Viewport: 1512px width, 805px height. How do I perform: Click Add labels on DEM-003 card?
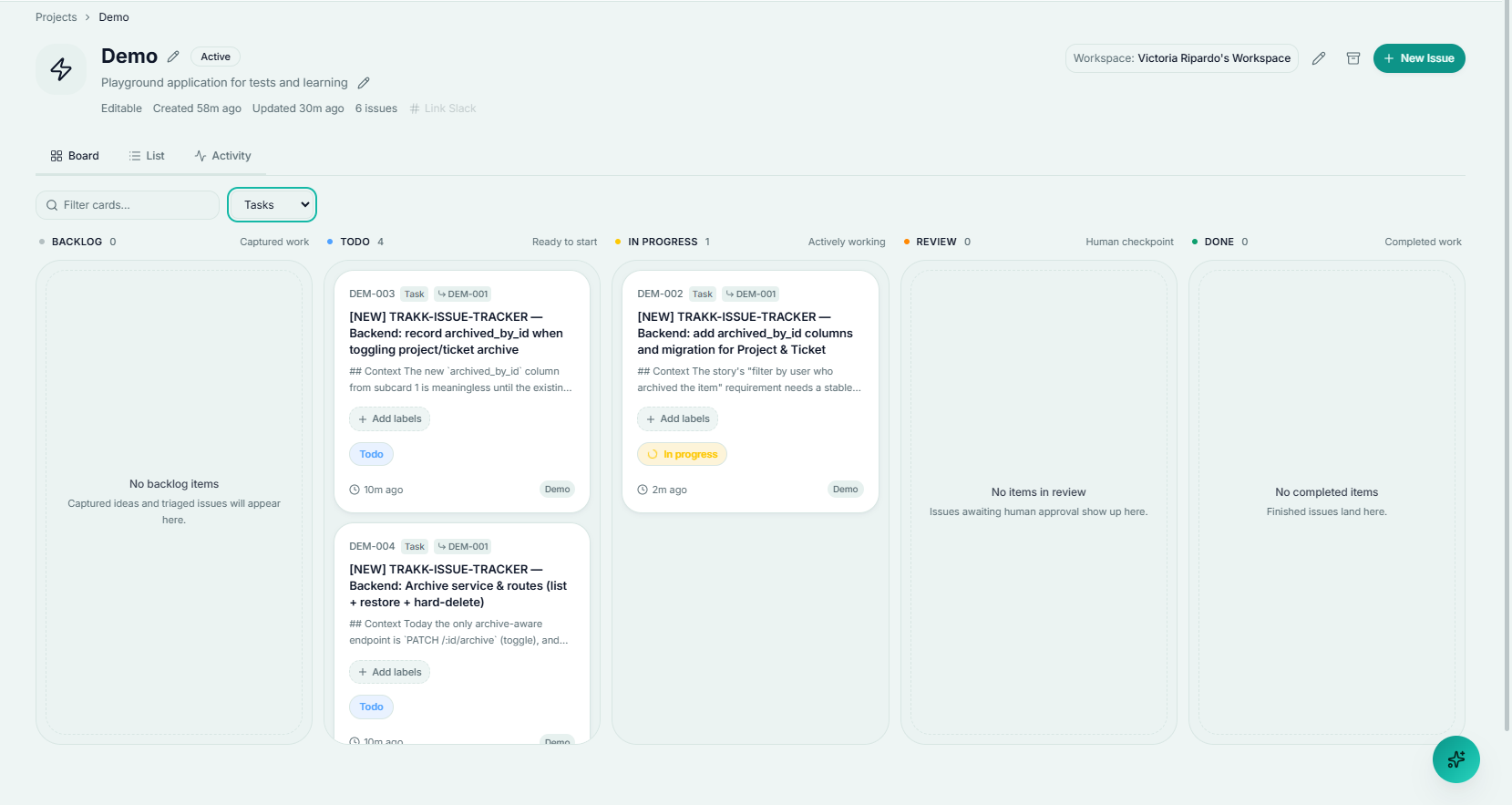pyautogui.click(x=389, y=419)
